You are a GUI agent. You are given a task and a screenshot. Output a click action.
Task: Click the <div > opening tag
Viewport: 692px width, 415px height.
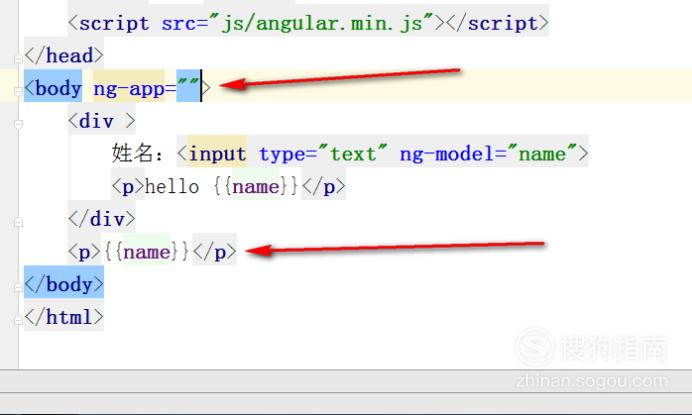102,121
